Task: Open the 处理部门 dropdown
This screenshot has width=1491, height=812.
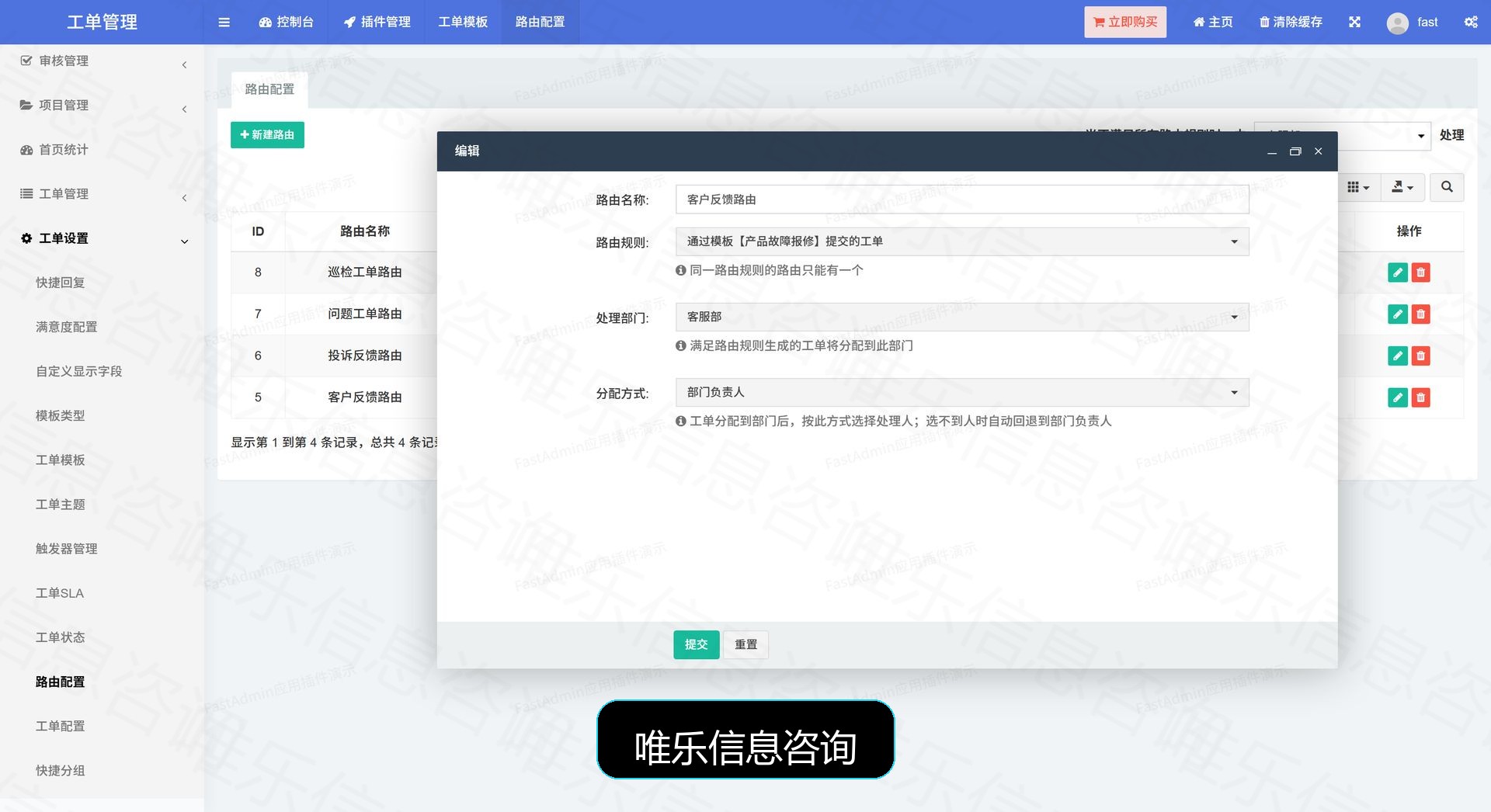Action: click(962, 317)
